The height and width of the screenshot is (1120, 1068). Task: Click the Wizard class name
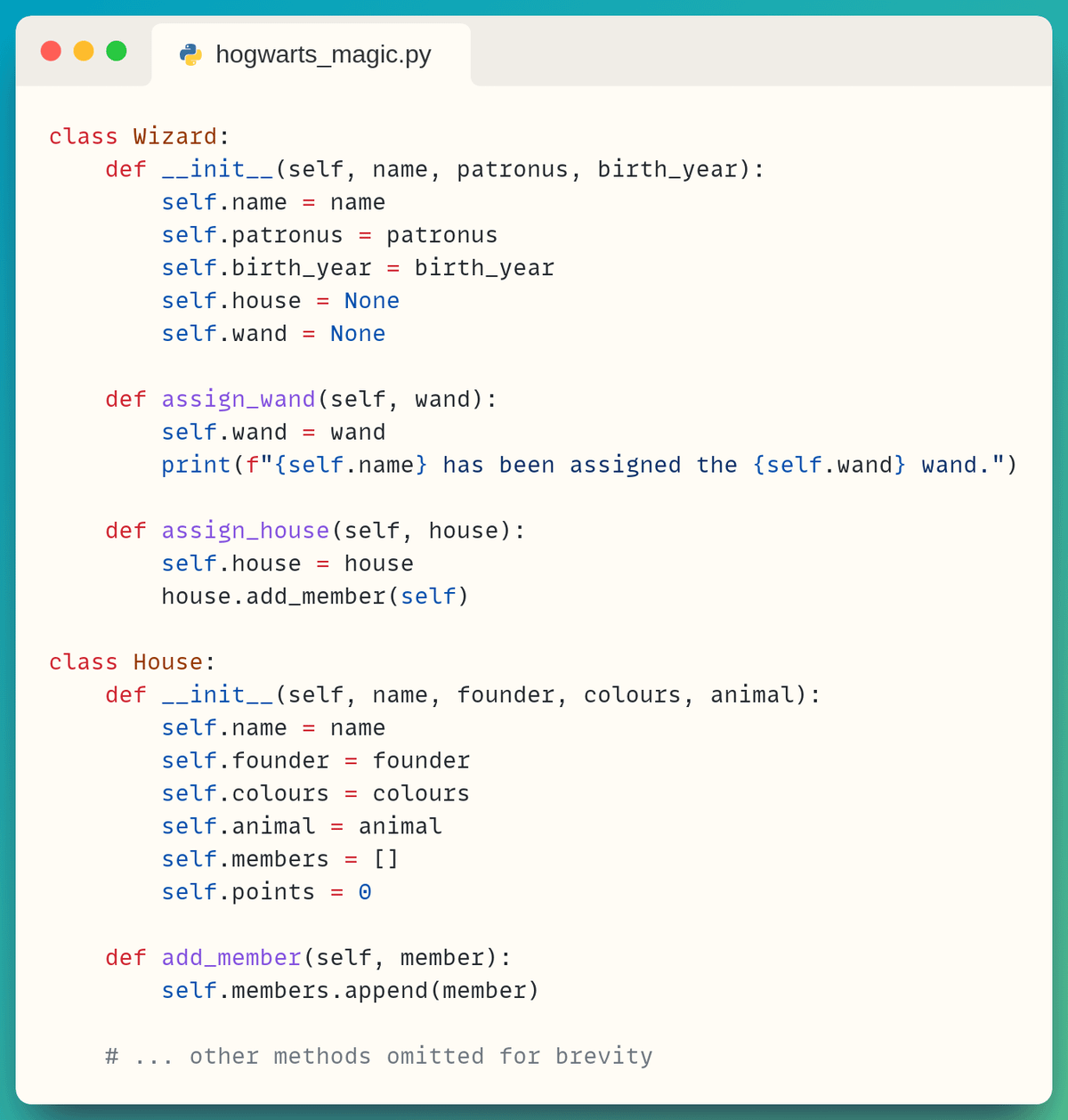point(175,136)
